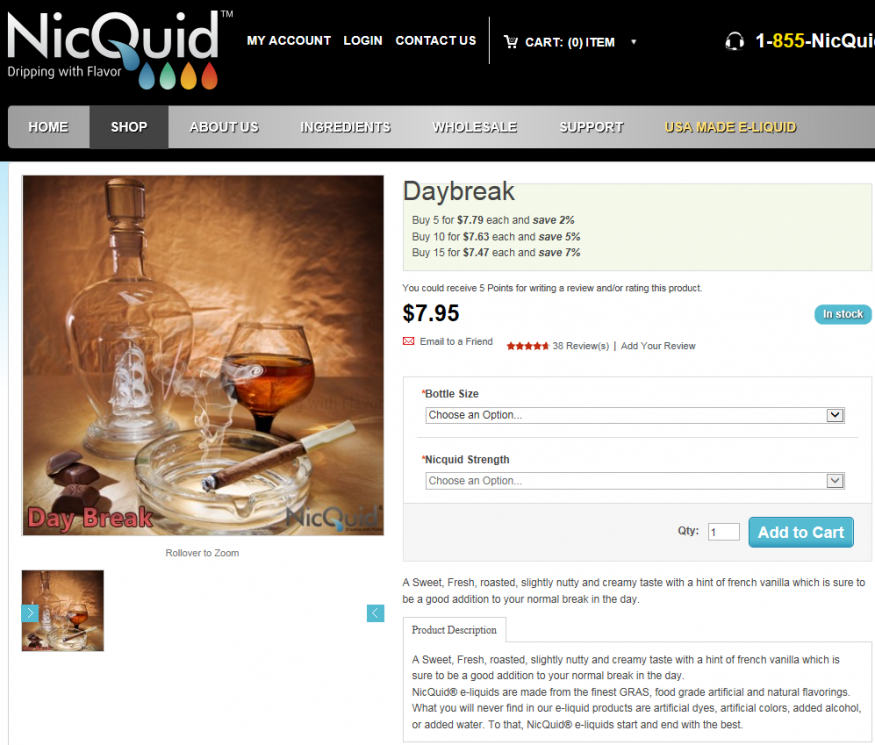Open USA Made E-Liquid page
Image resolution: width=875 pixels, height=745 pixels.
click(730, 127)
